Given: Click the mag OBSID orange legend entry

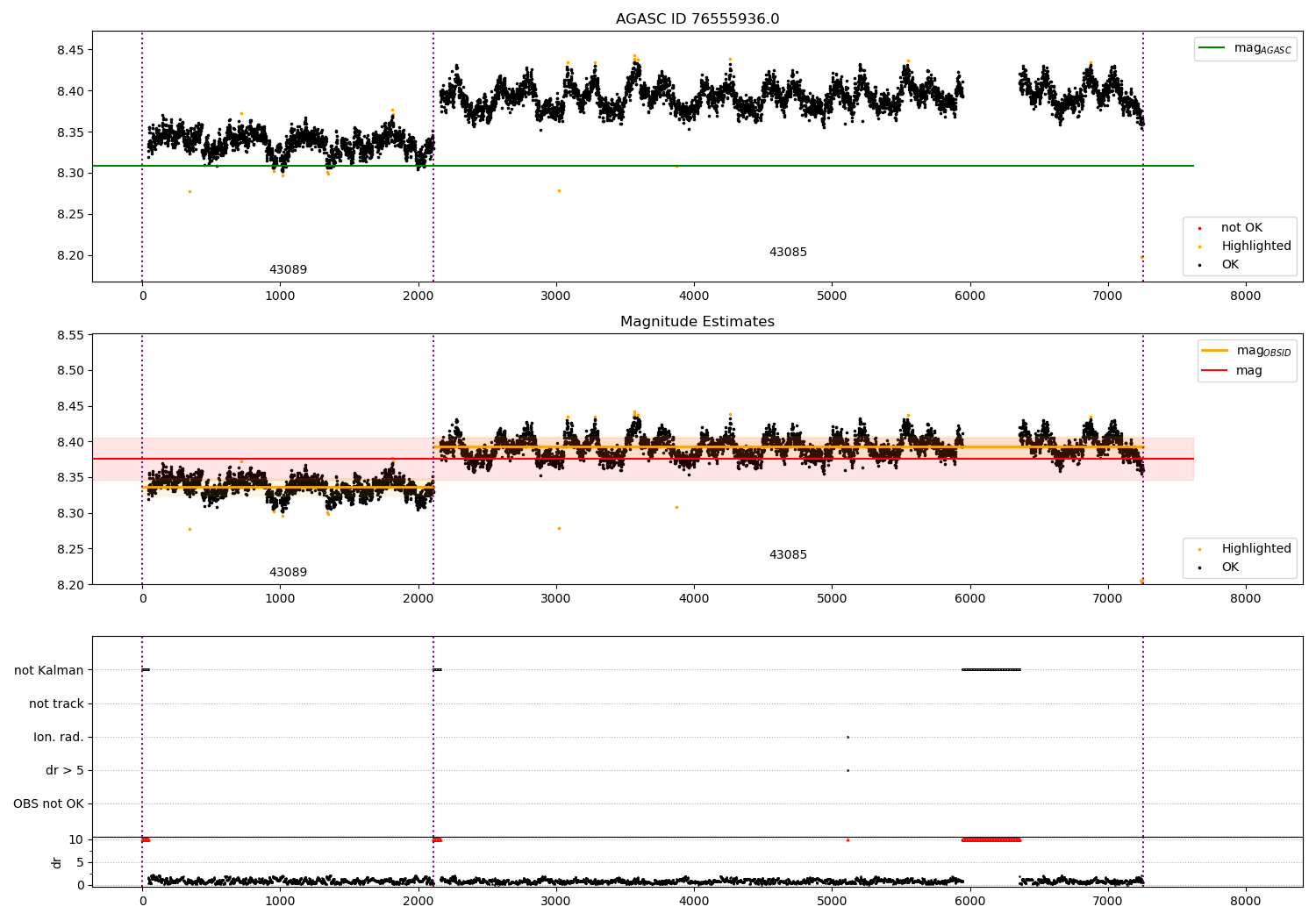Looking at the screenshot, I should click(x=1247, y=351).
